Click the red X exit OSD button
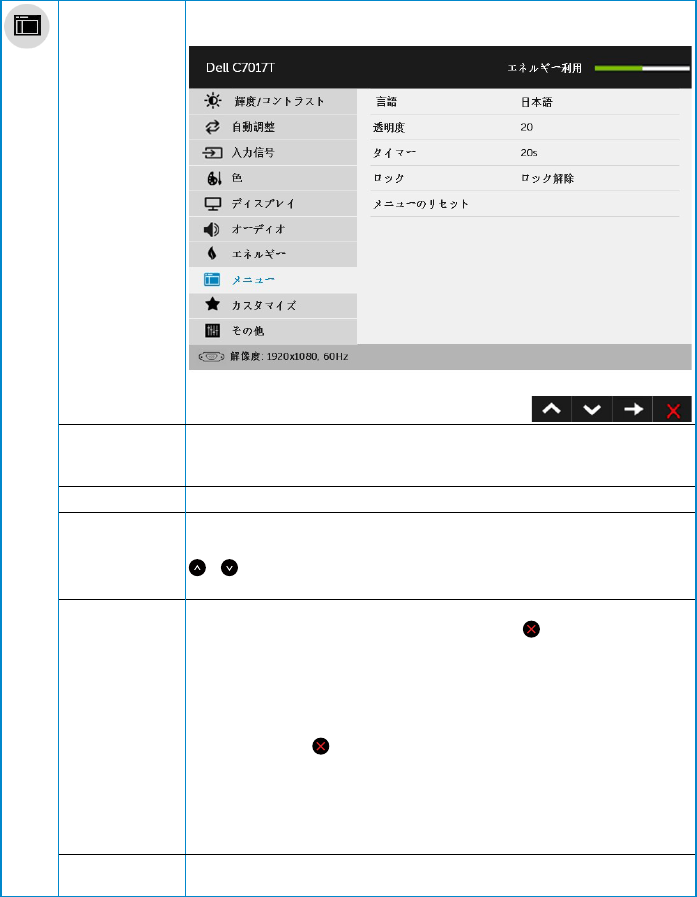The image size is (697, 897). [x=672, y=409]
